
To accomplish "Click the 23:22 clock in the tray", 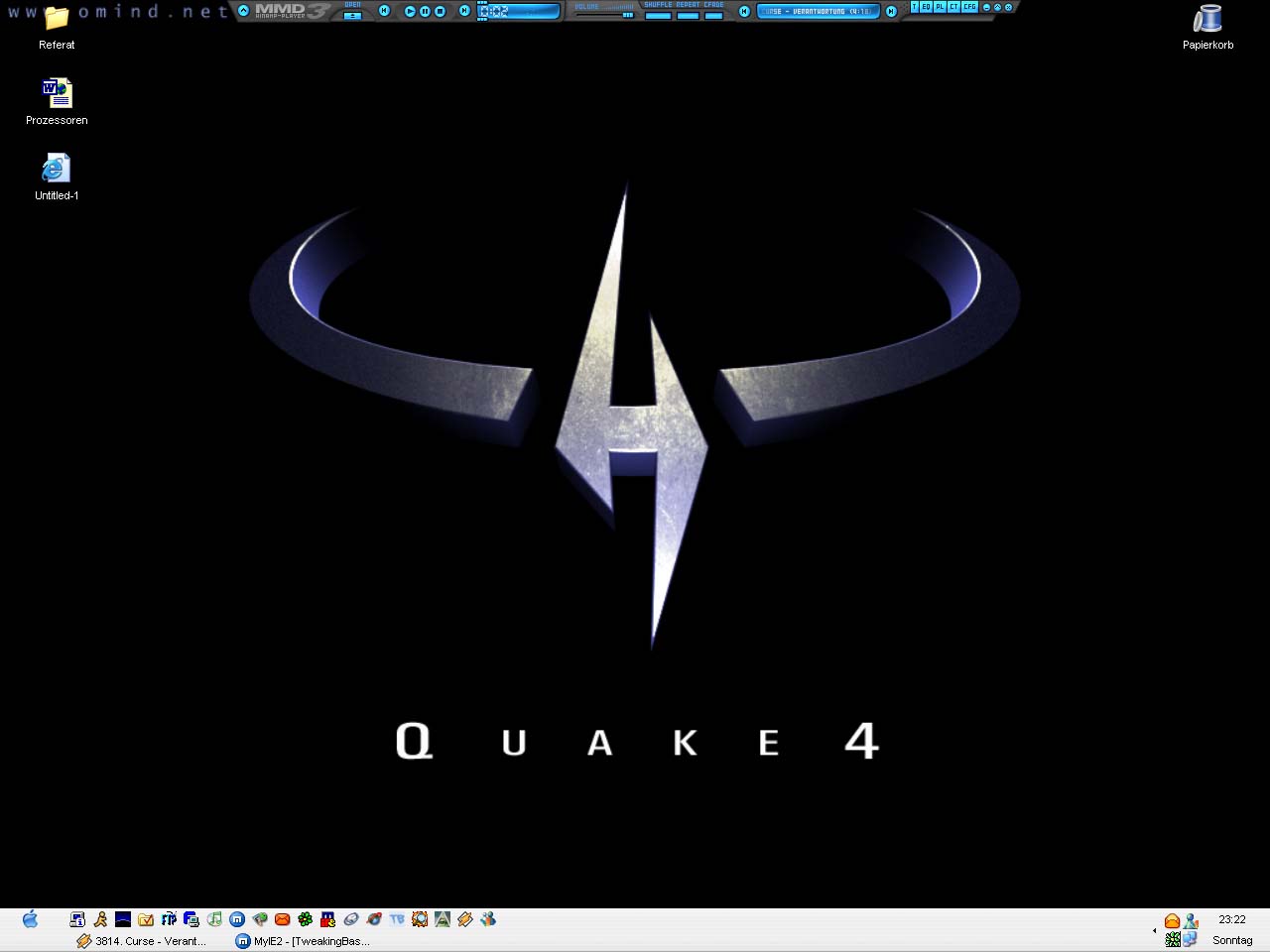I will [1232, 919].
